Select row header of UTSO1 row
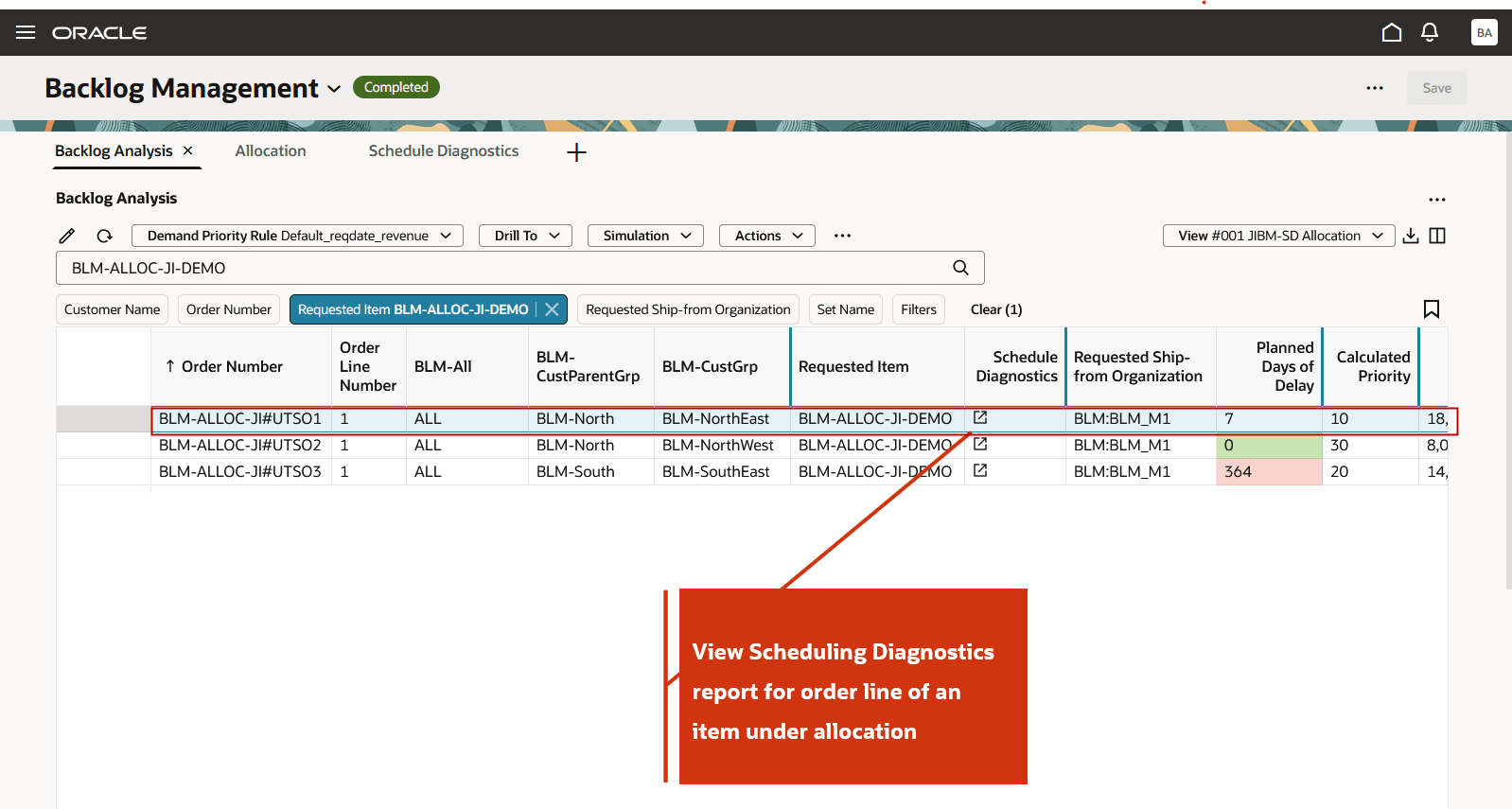Image resolution: width=1512 pixels, height=809 pixels. 103,418
